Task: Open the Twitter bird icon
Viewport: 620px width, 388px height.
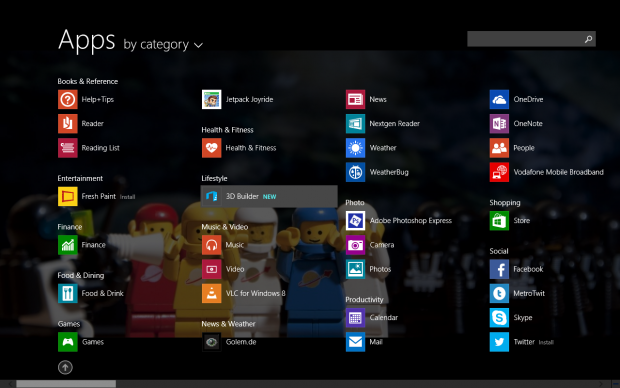Action: pyautogui.click(x=499, y=342)
